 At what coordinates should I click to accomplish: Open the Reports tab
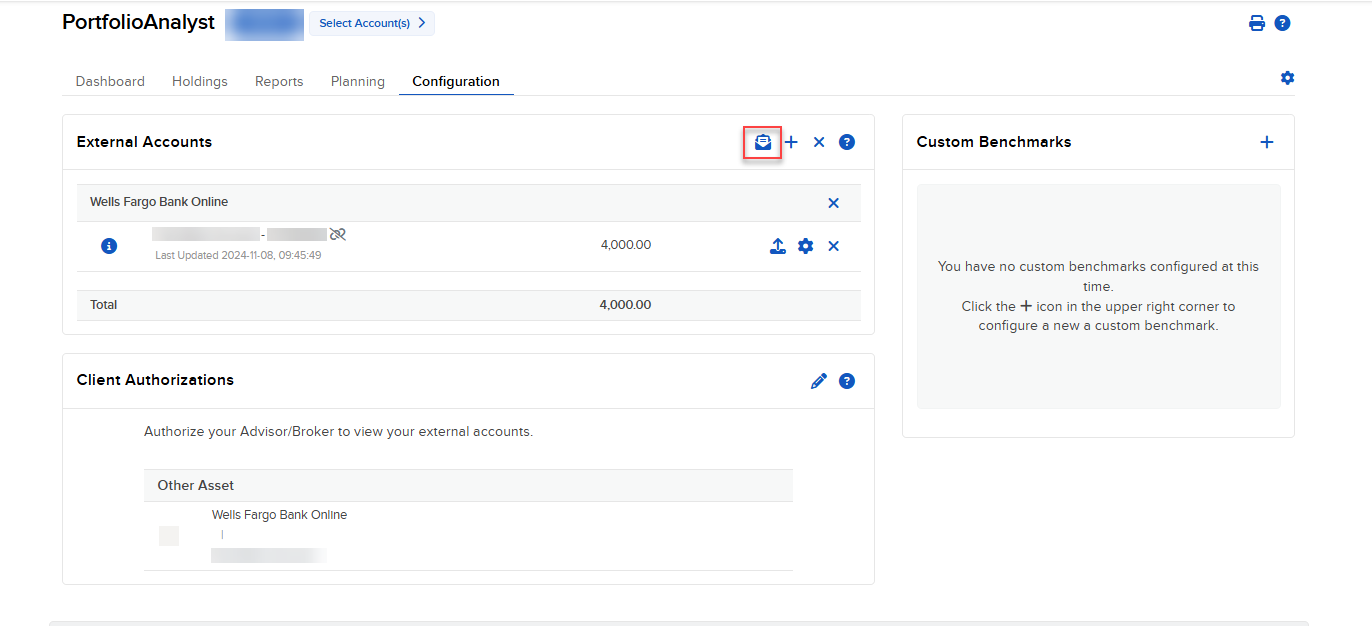tap(279, 82)
